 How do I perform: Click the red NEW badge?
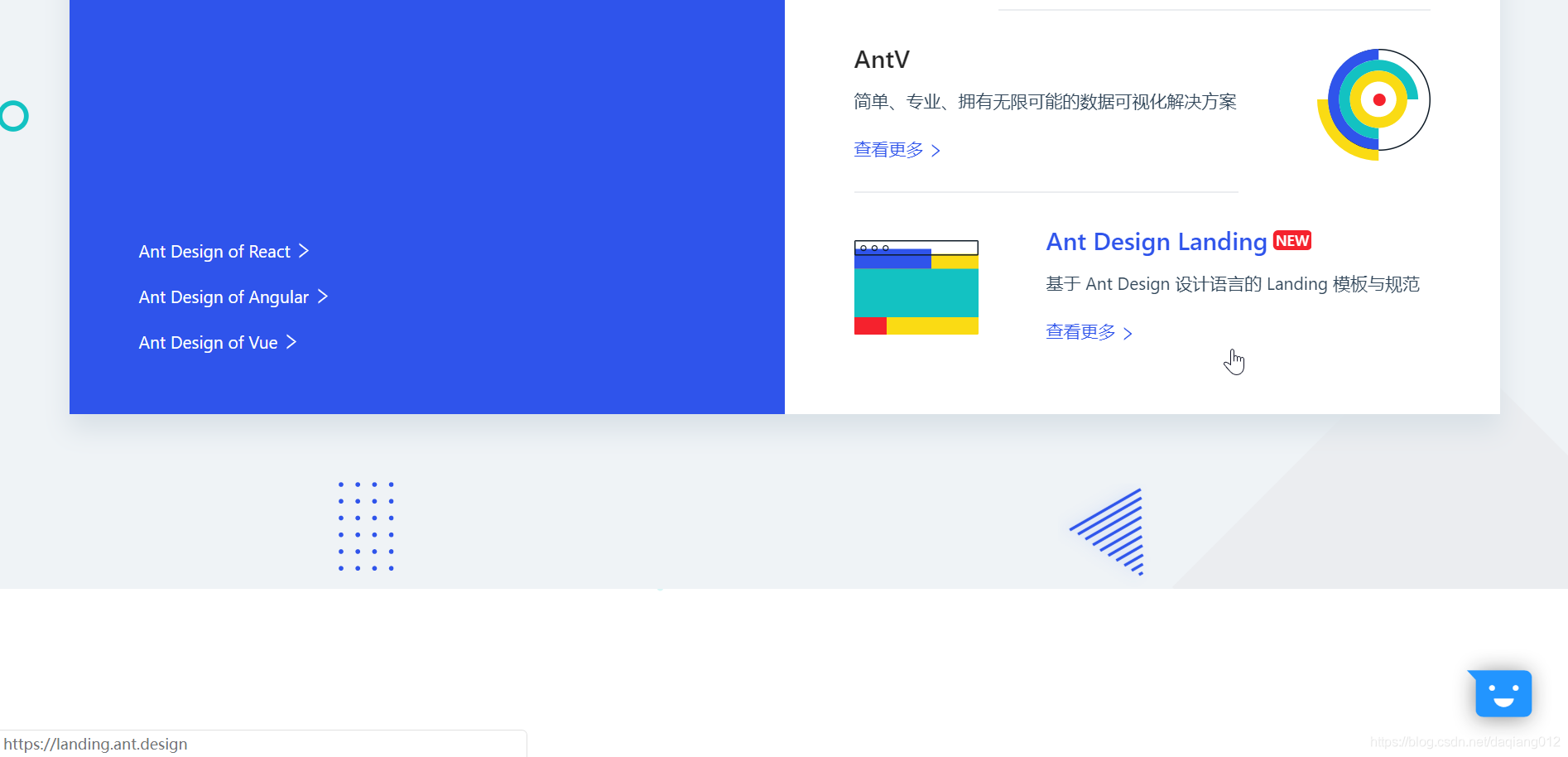[1292, 240]
